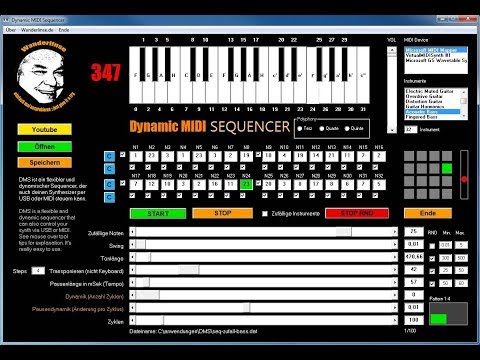The image size is (480, 360).
Task: Click the left arrow of the Tonlänge slider
Action: (x=132, y=257)
